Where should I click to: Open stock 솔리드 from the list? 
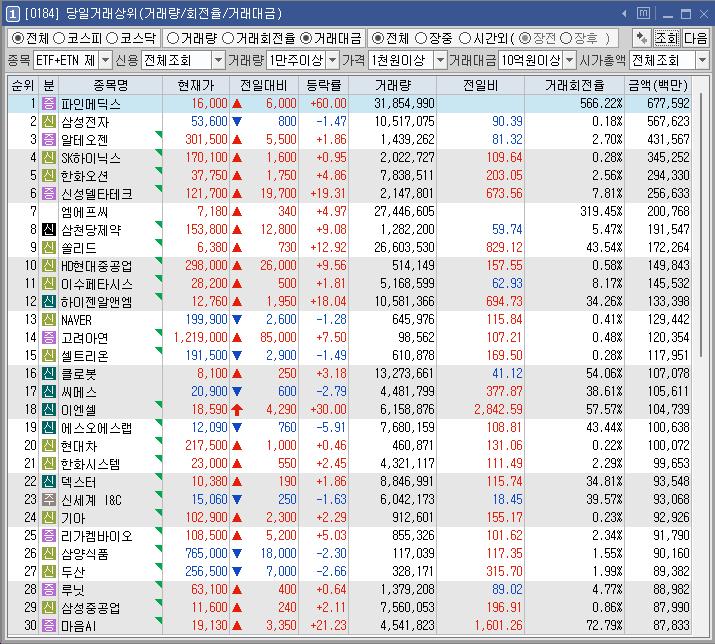79,248
